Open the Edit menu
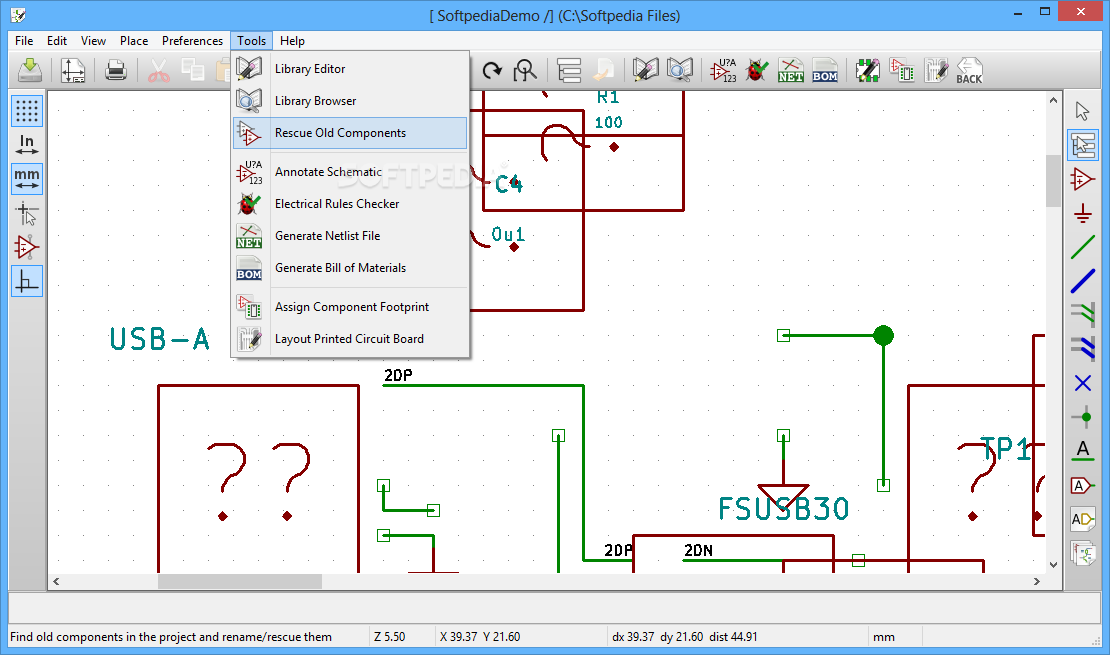Viewport: 1110px width, 655px height. tap(57, 40)
